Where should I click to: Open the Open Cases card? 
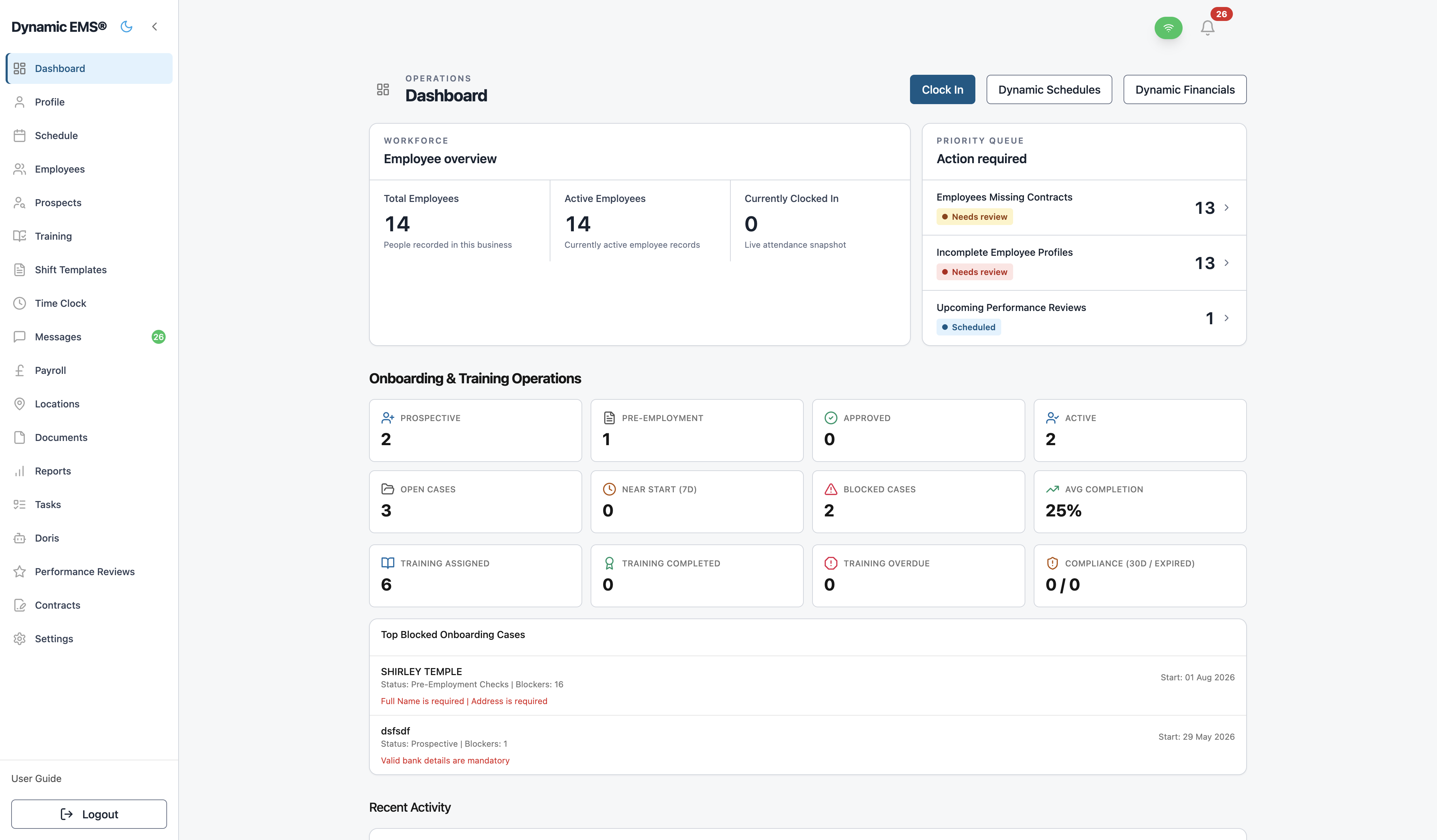(x=475, y=502)
